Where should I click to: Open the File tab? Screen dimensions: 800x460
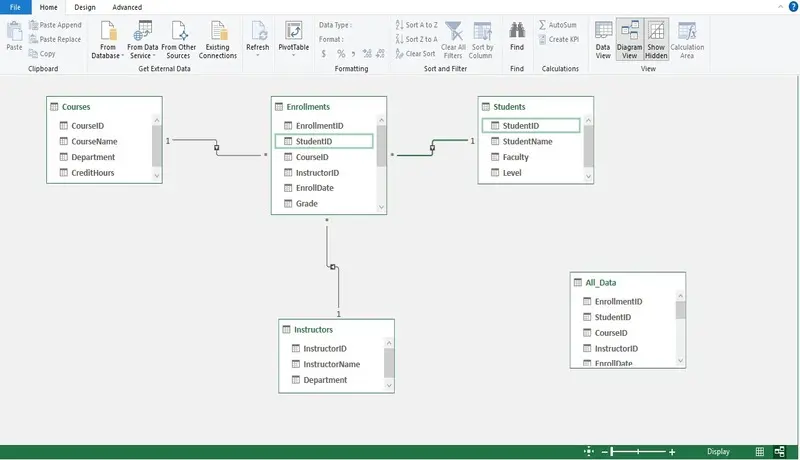15,7
